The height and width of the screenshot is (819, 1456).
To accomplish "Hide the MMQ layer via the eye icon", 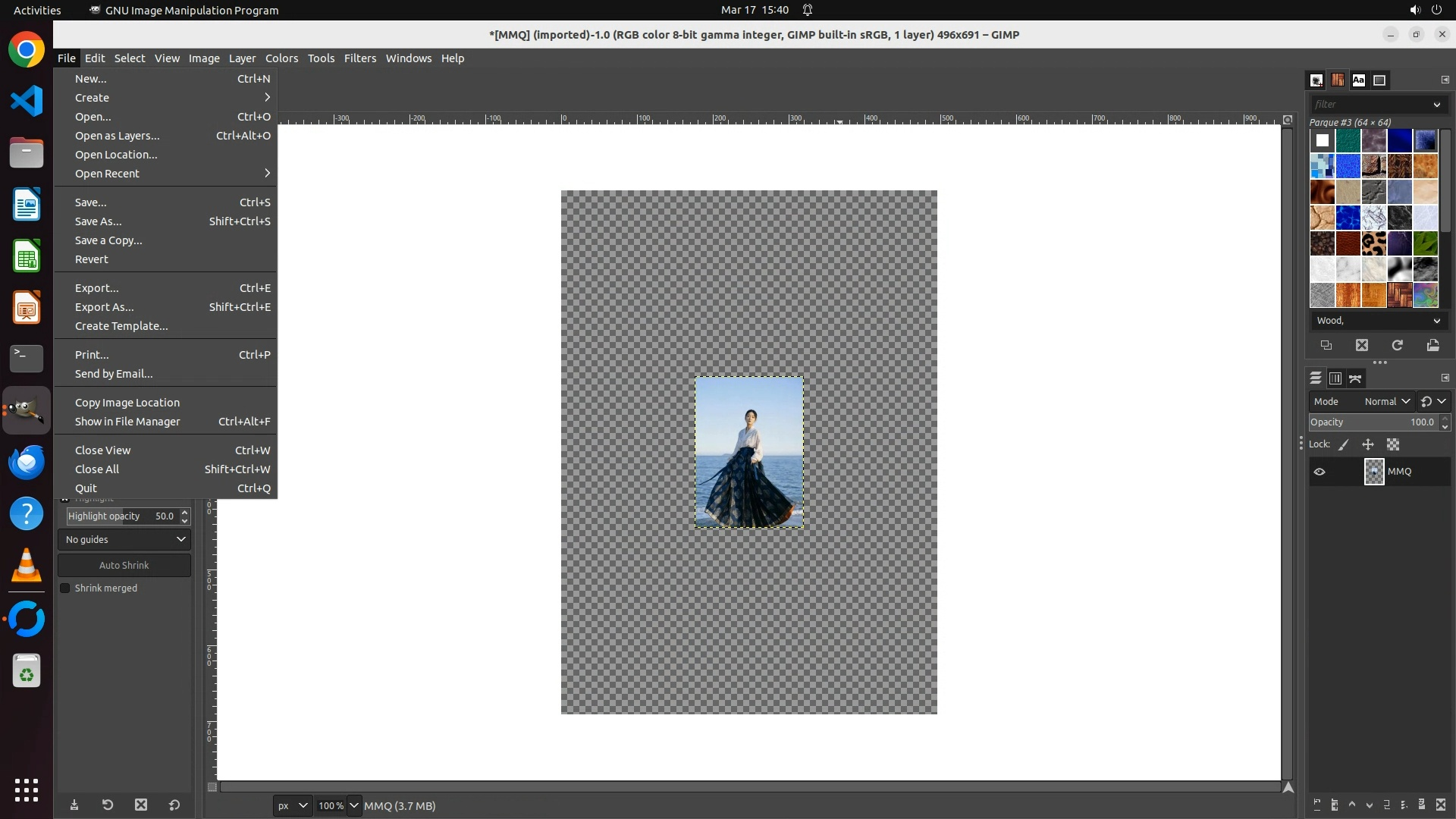I will pos(1319,472).
